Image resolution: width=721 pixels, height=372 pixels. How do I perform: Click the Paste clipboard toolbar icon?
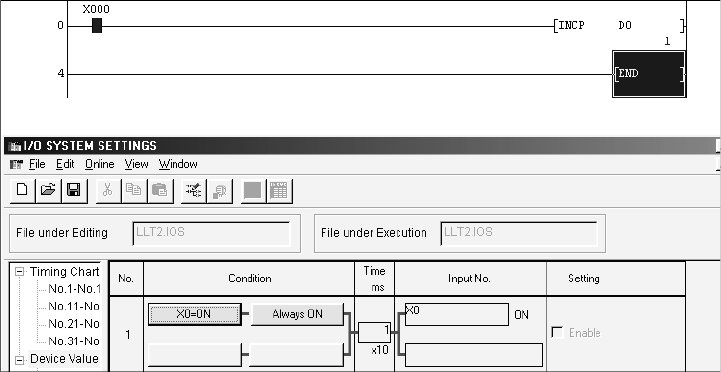click(160, 190)
